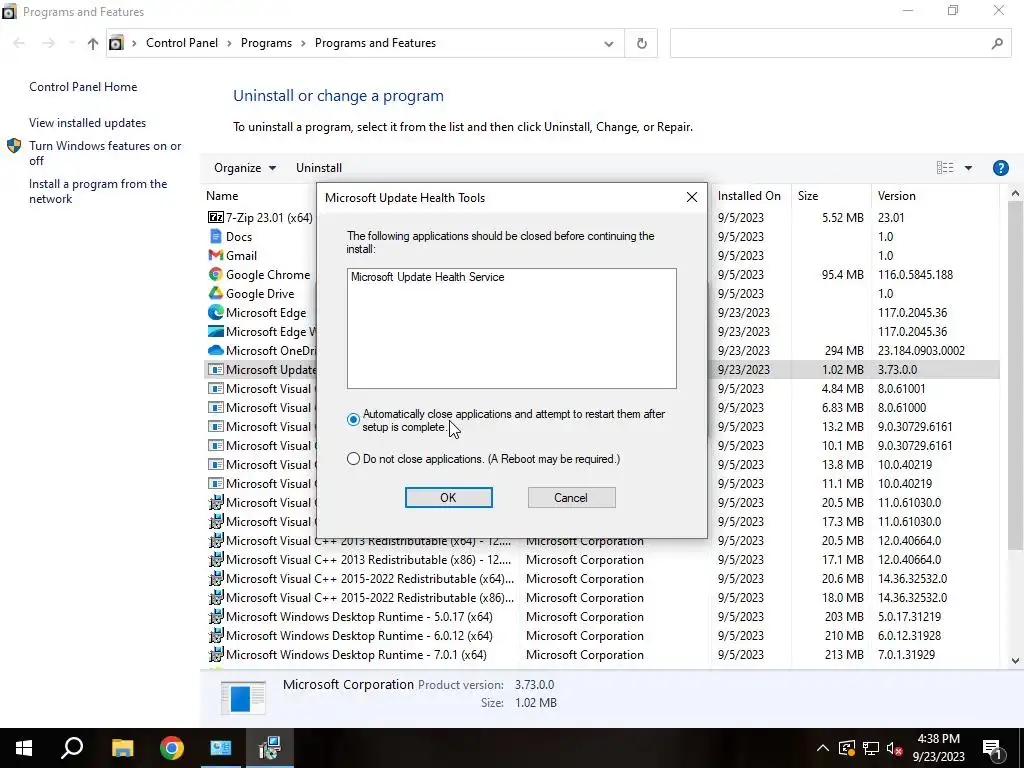Click the installer taskbar icon

(x=270, y=748)
